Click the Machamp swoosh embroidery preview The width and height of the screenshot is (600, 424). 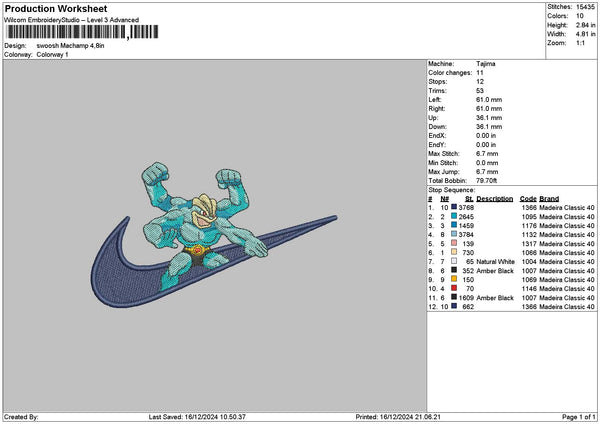point(214,234)
